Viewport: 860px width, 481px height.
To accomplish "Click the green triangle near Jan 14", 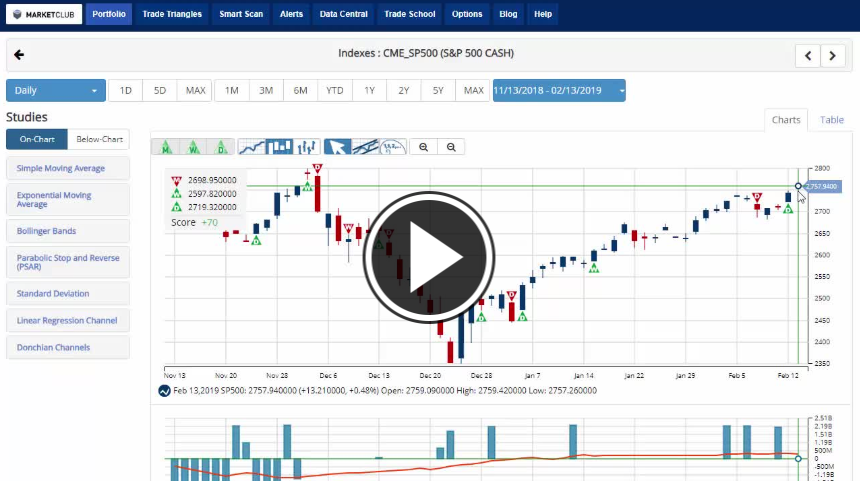I will 593,268.
